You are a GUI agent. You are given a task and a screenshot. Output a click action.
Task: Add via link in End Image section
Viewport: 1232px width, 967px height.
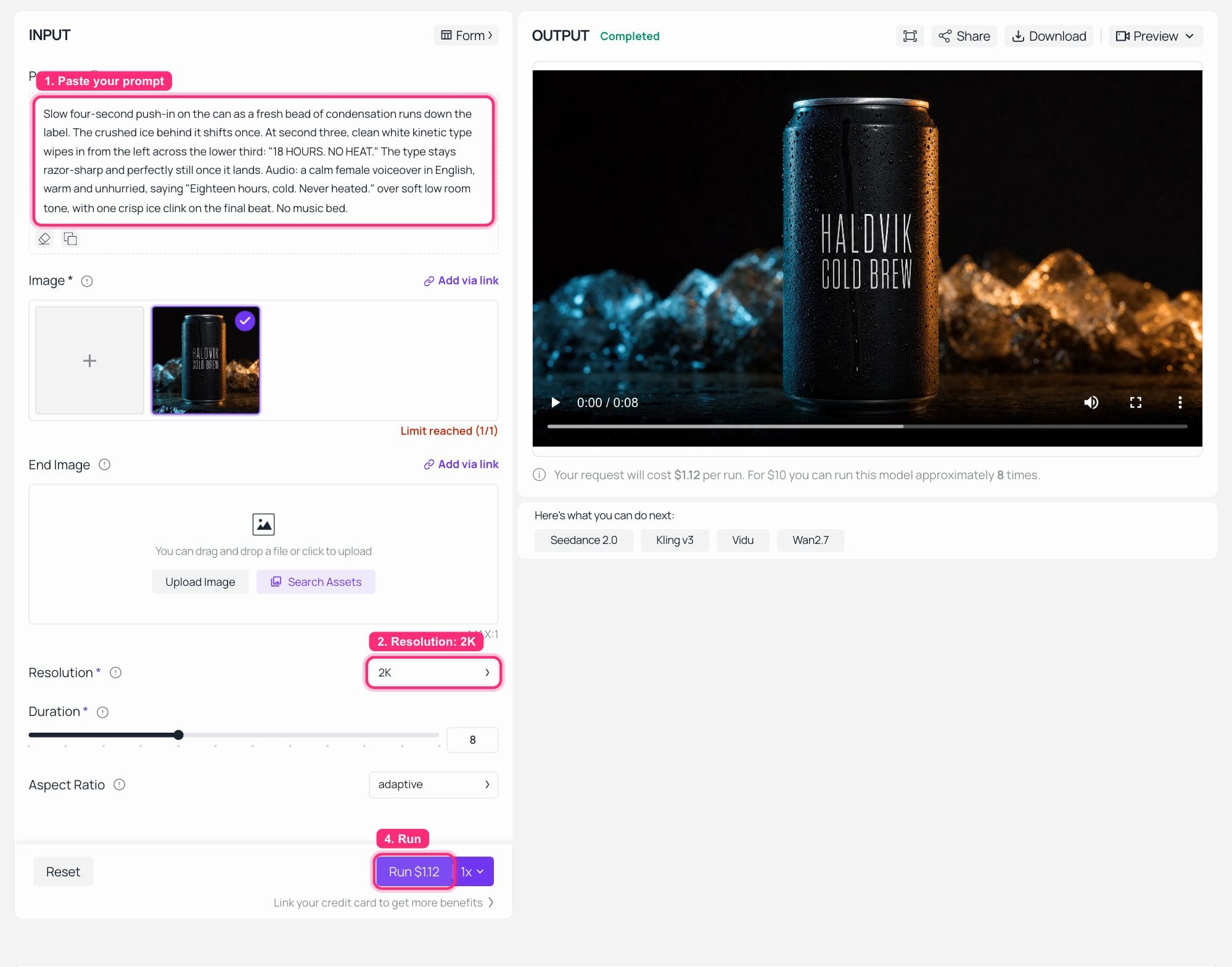click(x=461, y=464)
